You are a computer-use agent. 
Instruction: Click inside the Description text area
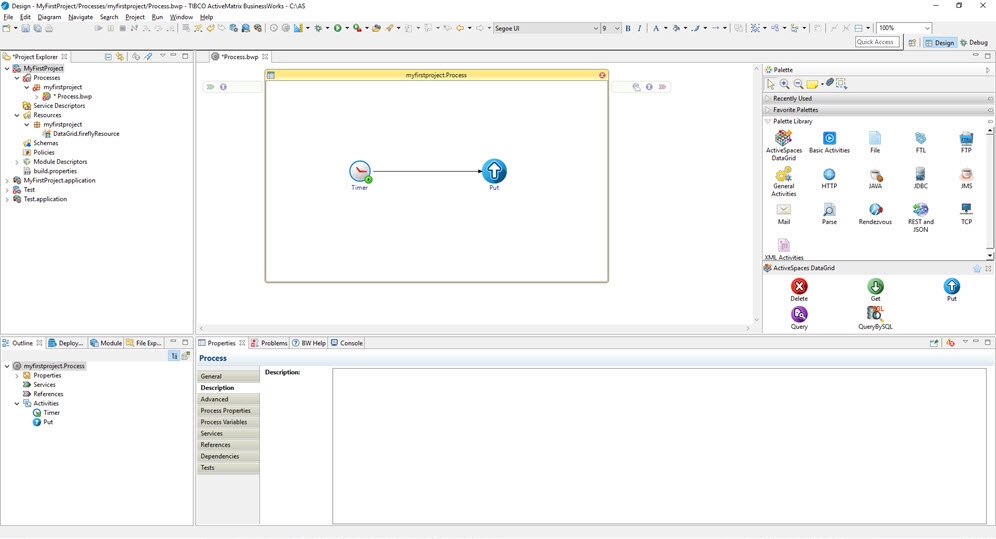coord(658,445)
